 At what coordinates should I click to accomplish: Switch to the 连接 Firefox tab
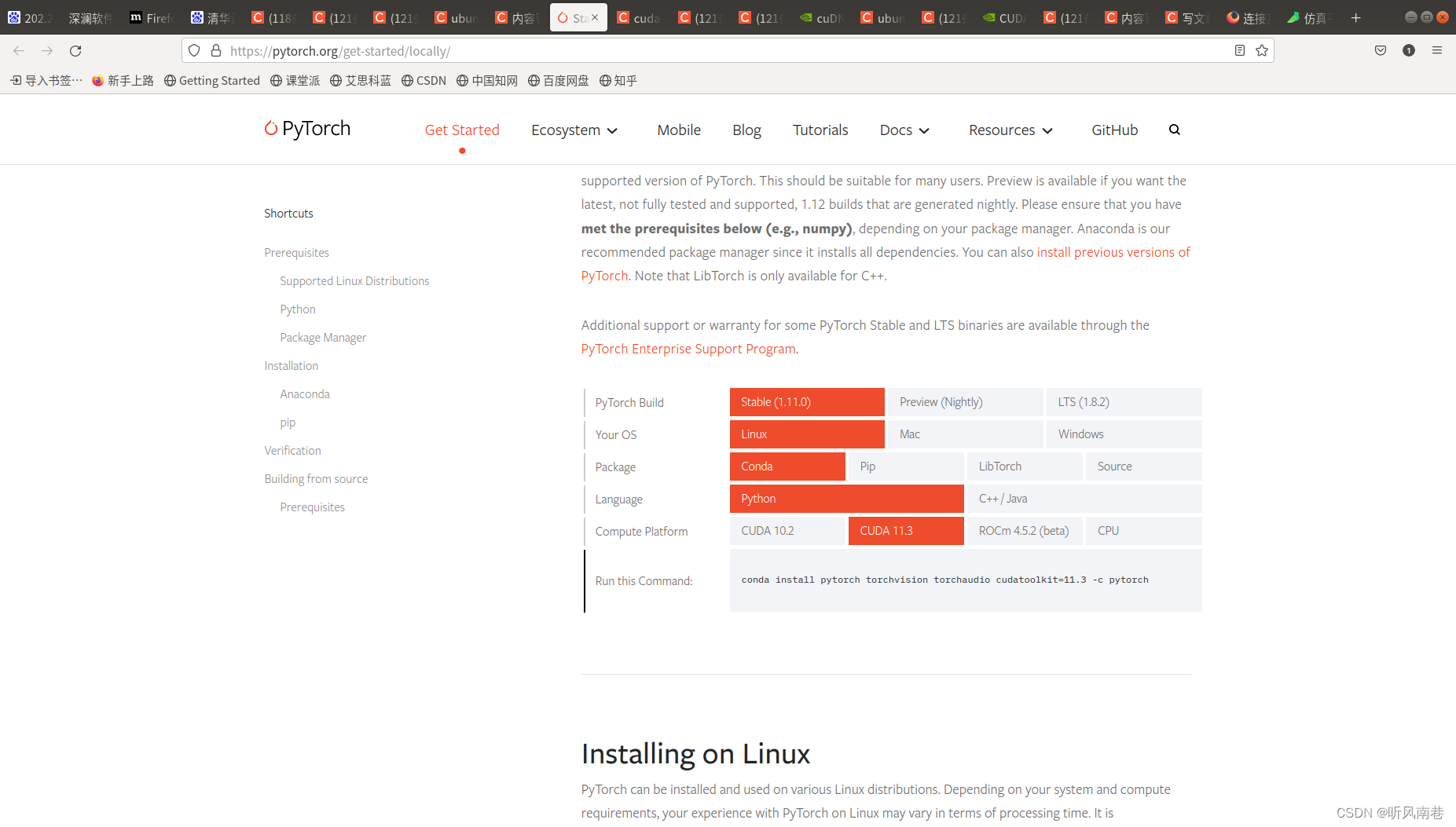[1249, 18]
